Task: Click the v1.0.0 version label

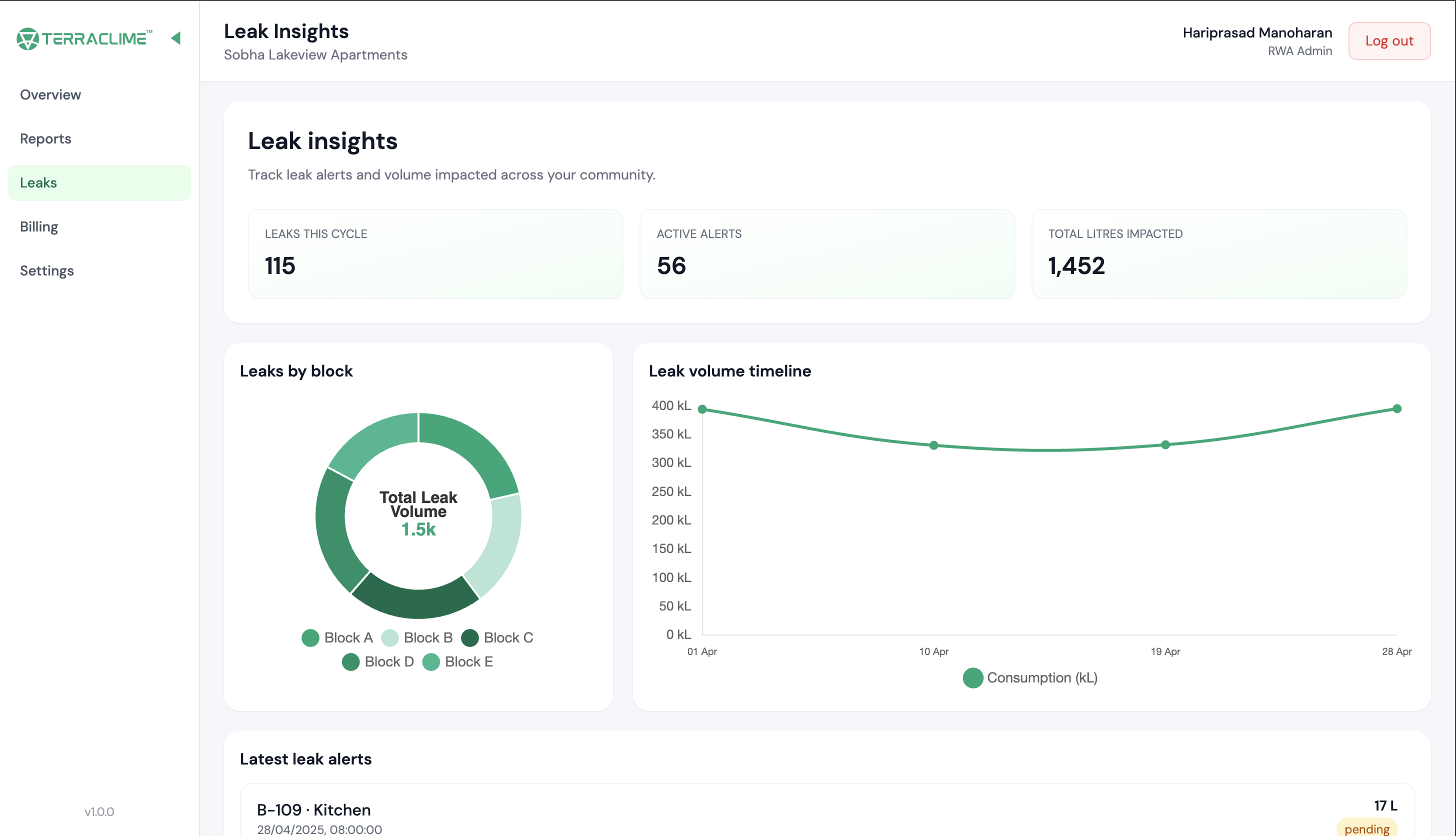Action: pos(99,812)
